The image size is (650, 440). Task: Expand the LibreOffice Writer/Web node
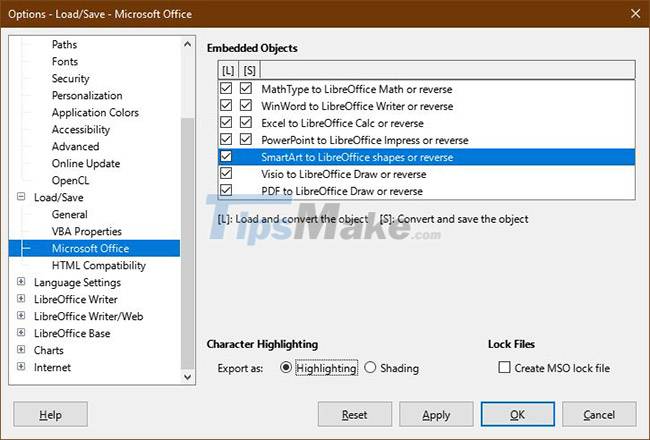21,316
